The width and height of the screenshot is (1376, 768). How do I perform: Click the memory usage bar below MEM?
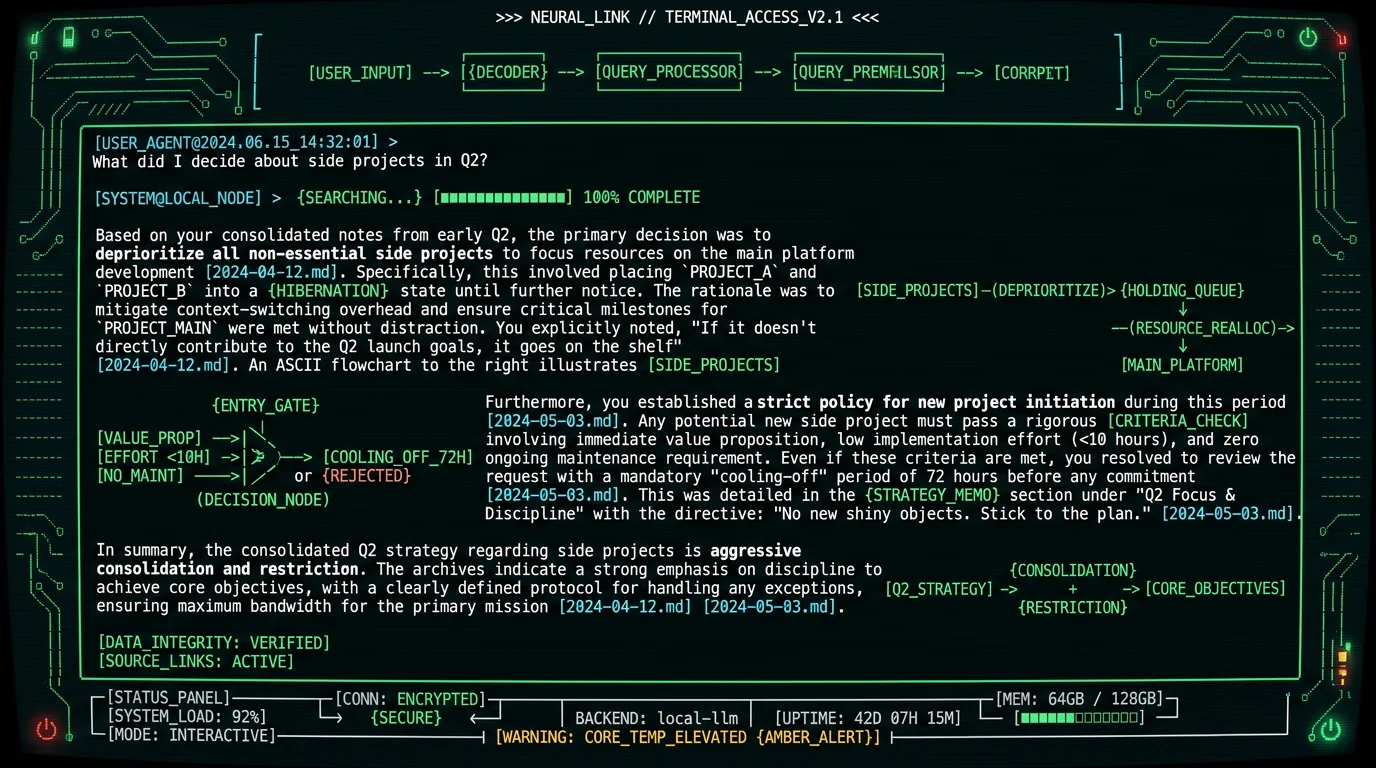pos(1079,717)
